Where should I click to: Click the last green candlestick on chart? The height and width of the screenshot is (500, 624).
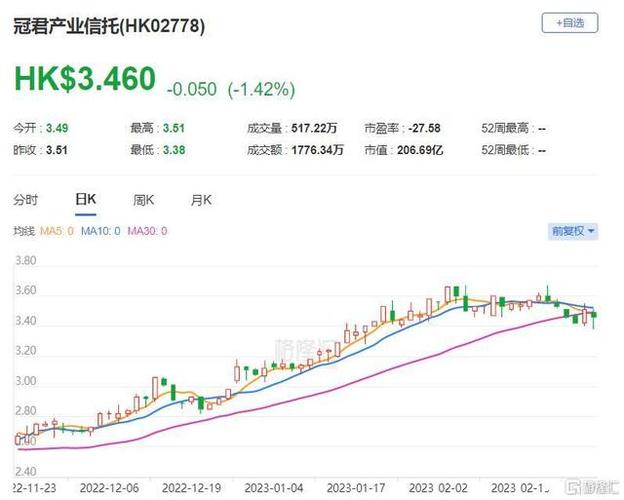click(x=594, y=315)
